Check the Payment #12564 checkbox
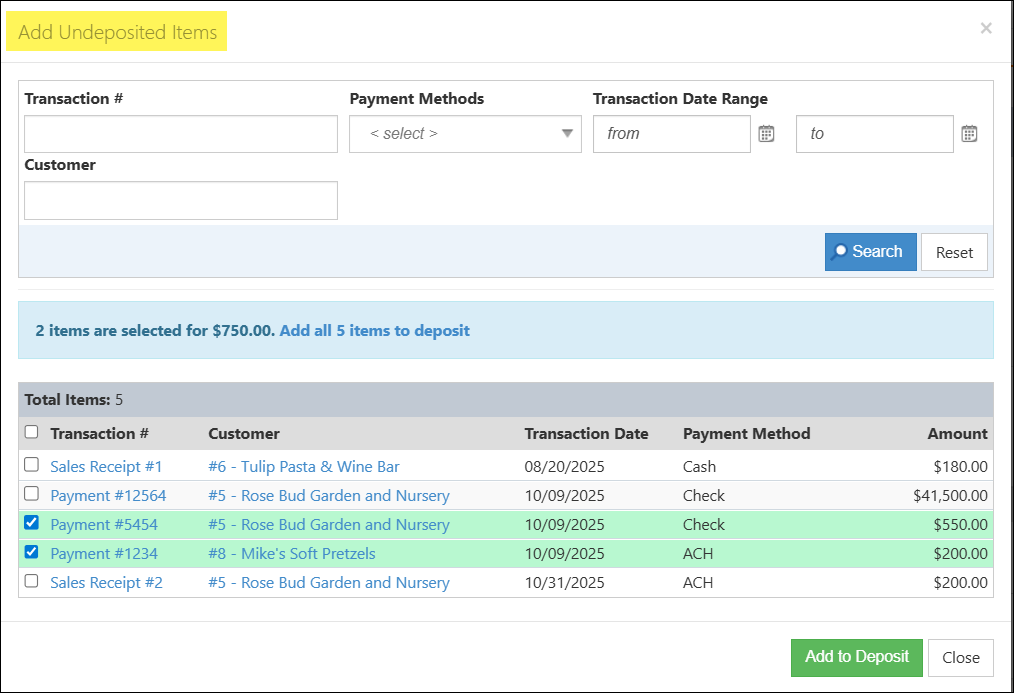The width and height of the screenshot is (1014, 693). 30,494
